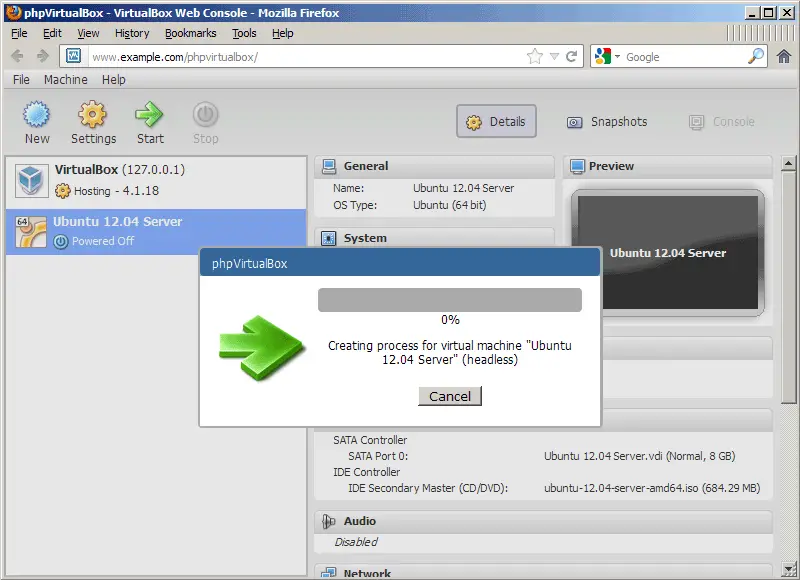The image size is (800, 580).
Task: Open the Firefox Help menu
Action: click(x=283, y=33)
